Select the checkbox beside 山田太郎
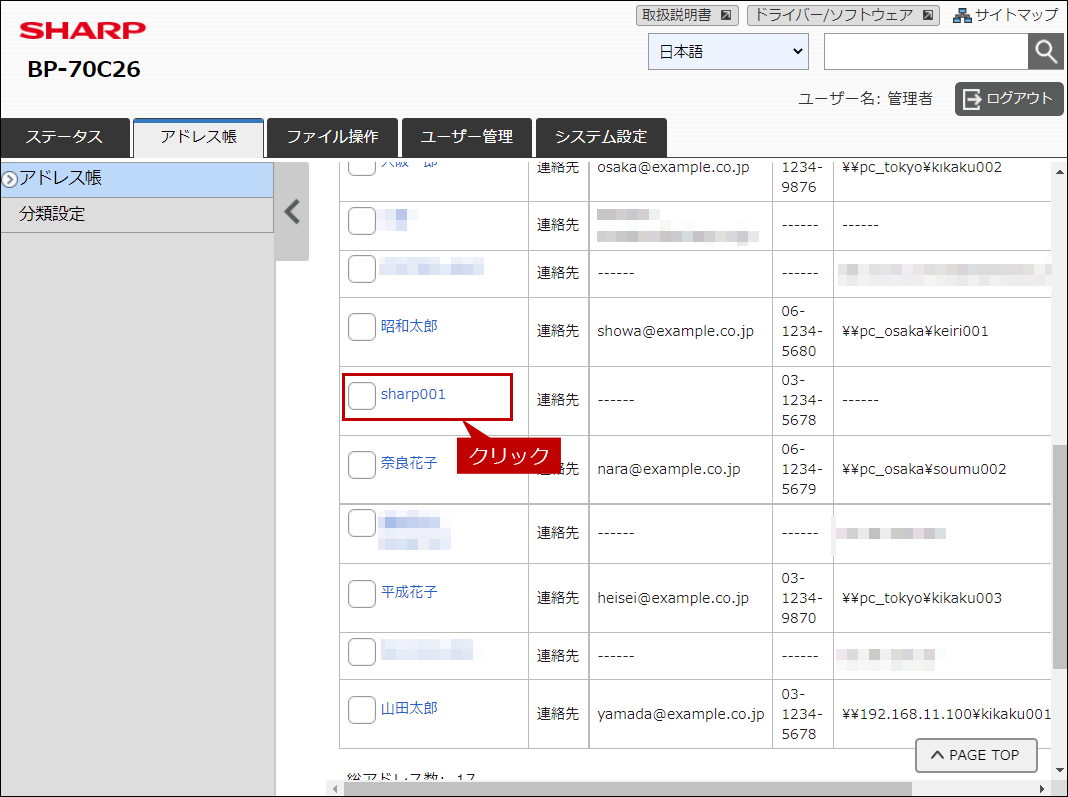The image size is (1068, 797). pos(362,710)
